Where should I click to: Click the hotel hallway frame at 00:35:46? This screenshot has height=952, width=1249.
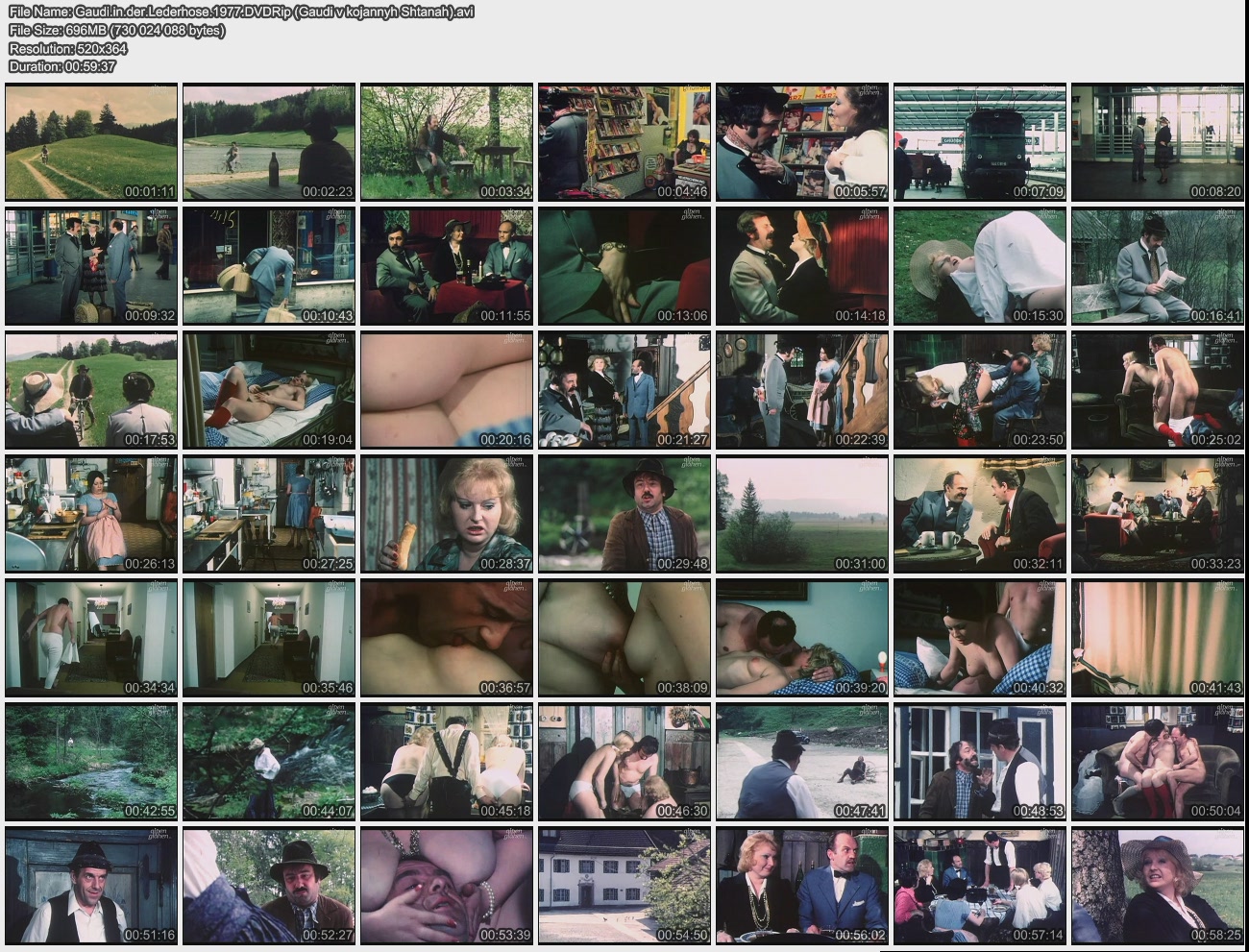pos(269,638)
